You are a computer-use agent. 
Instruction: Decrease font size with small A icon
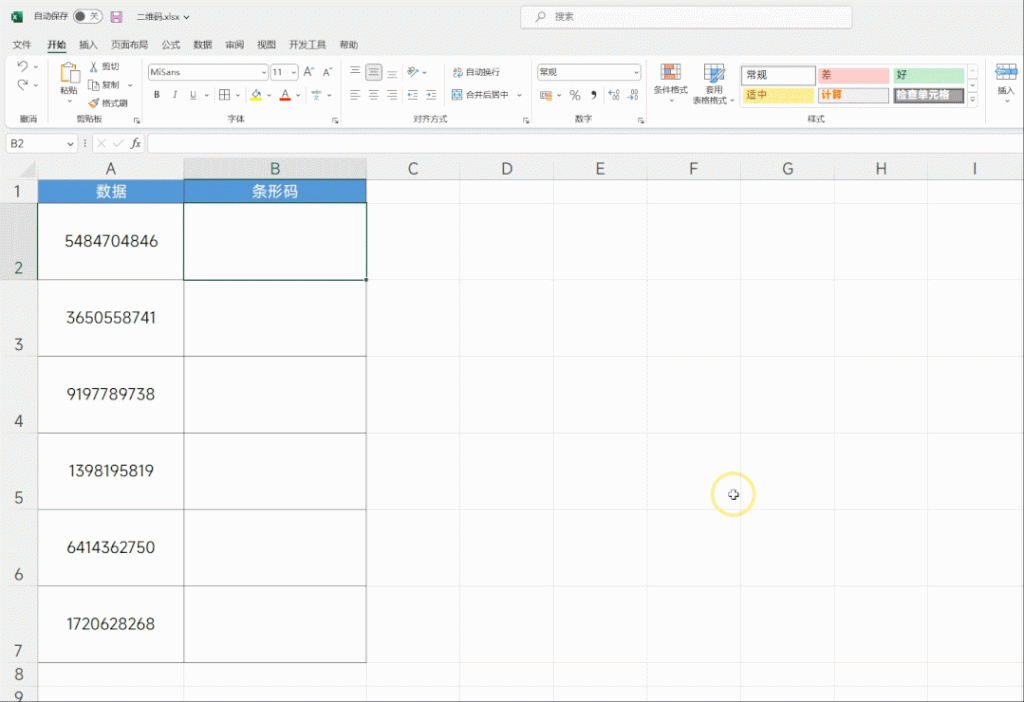click(x=327, y=72)
